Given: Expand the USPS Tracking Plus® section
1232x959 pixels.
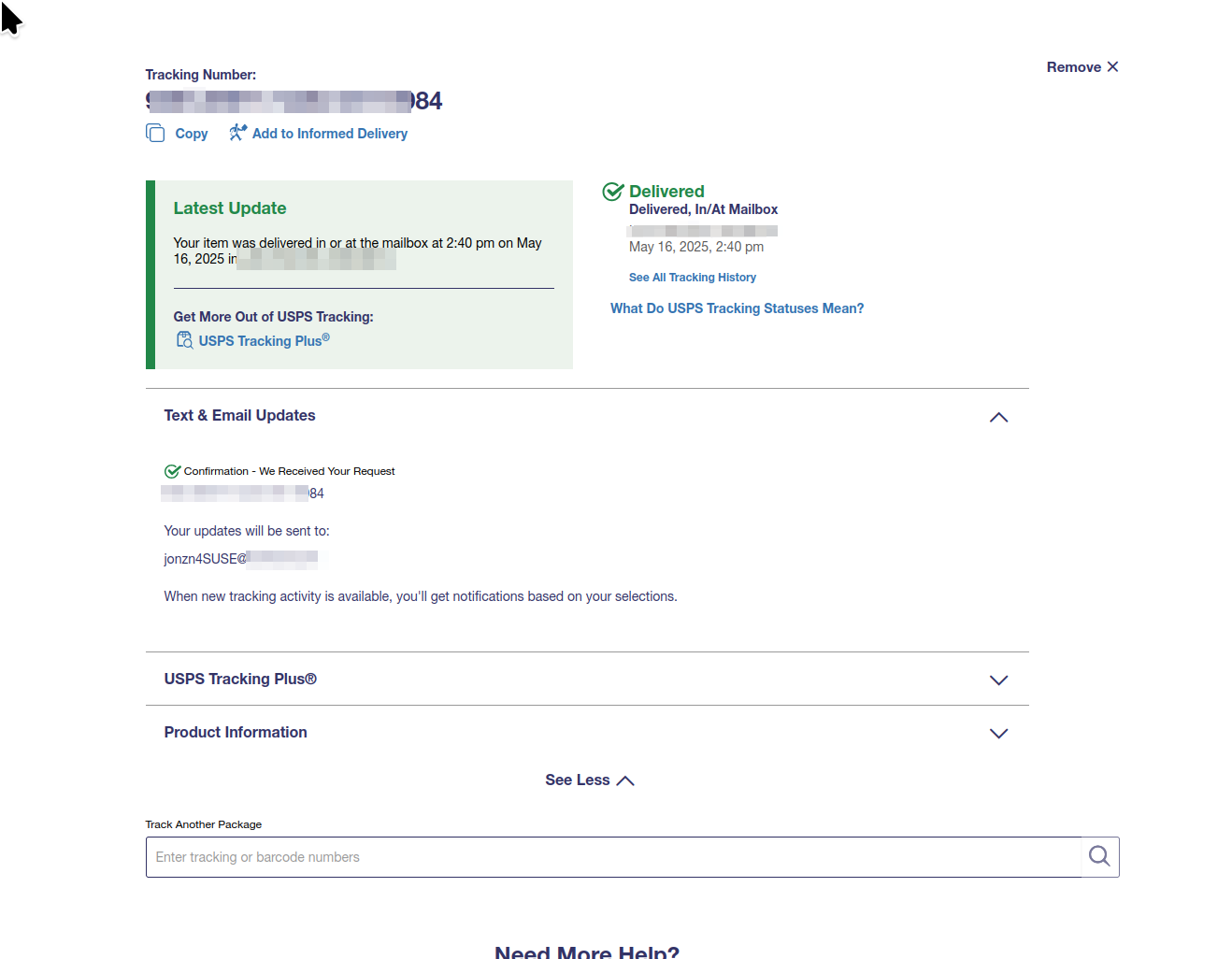Looking at the screenshot, I should (x=998, y=680).
